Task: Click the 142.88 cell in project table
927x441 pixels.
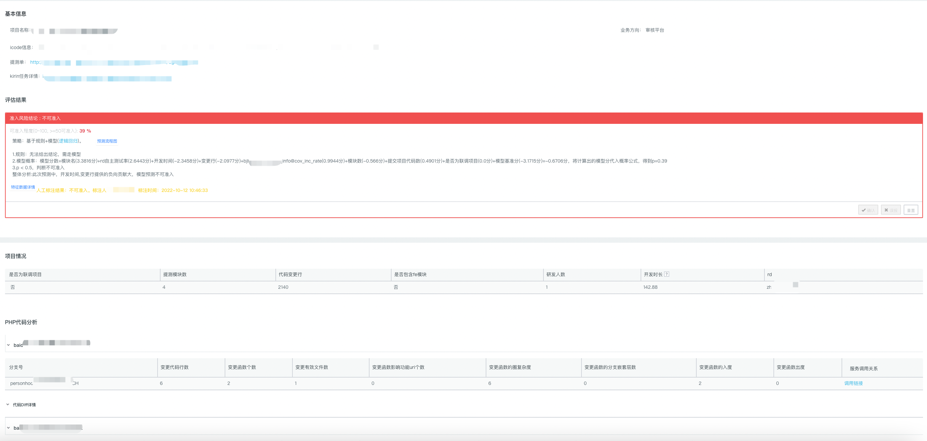Action: pyautogui.click(x=650, y=287)
